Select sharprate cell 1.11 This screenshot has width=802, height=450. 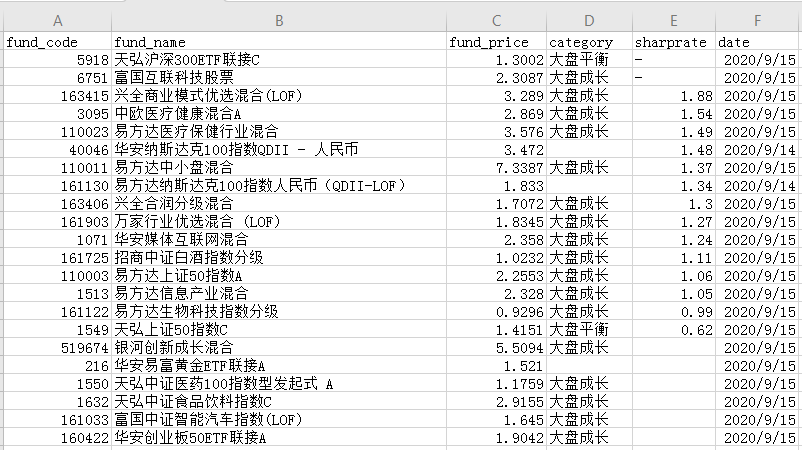pos(674,257)
